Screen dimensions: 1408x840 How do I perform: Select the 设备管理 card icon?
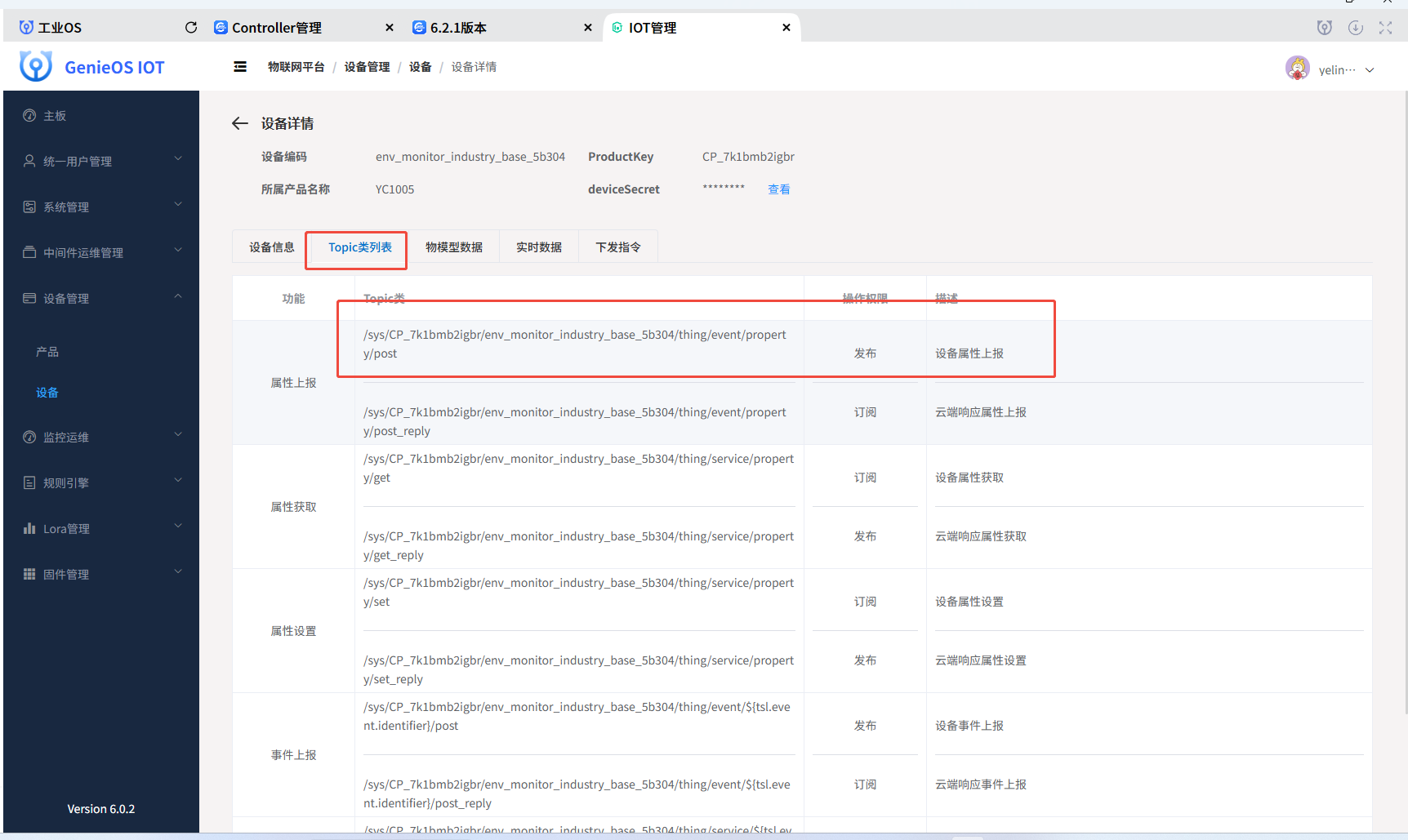(30, 298)
